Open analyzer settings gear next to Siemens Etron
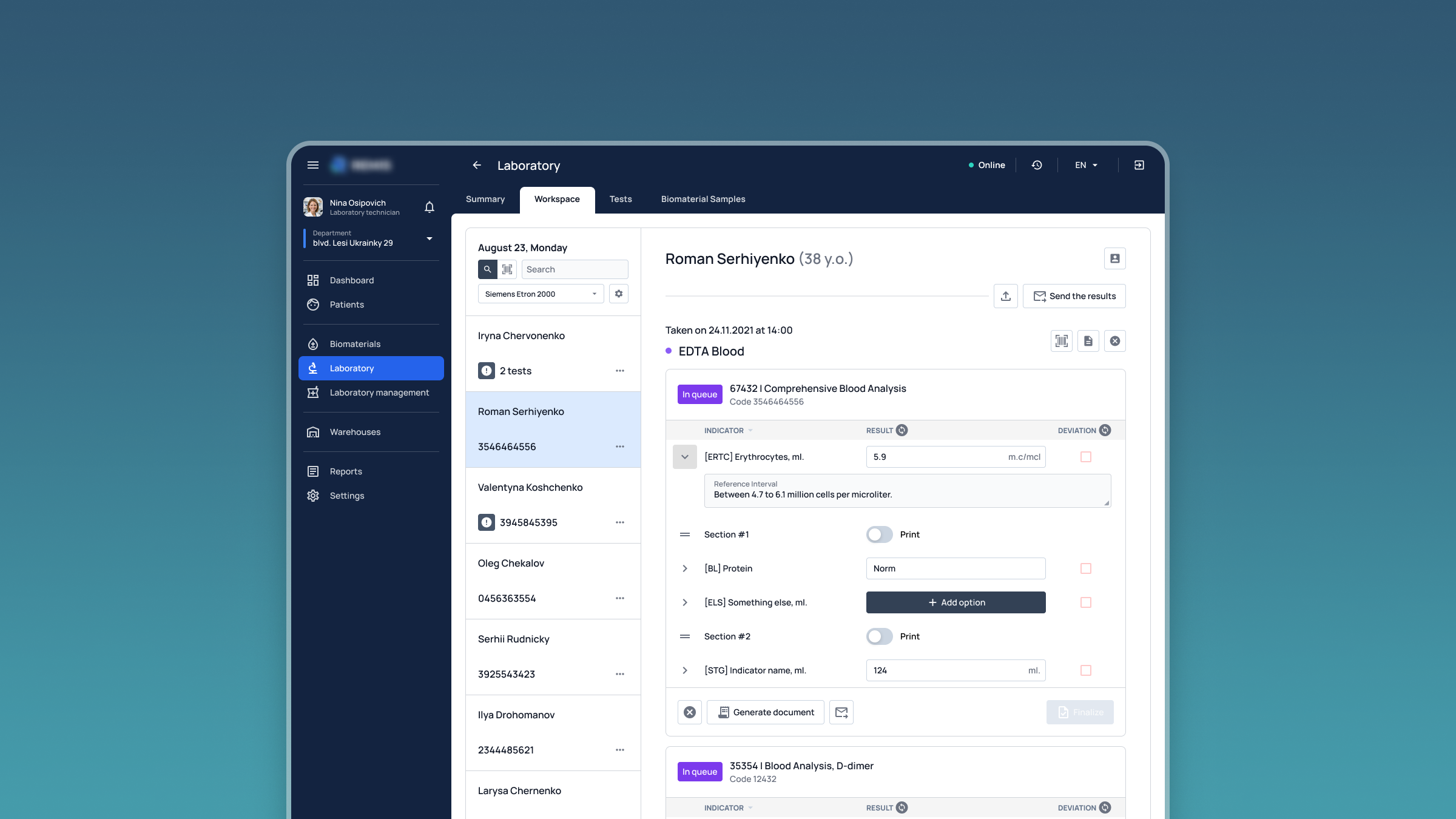1456x819 pixels. (x=618, y=294)
